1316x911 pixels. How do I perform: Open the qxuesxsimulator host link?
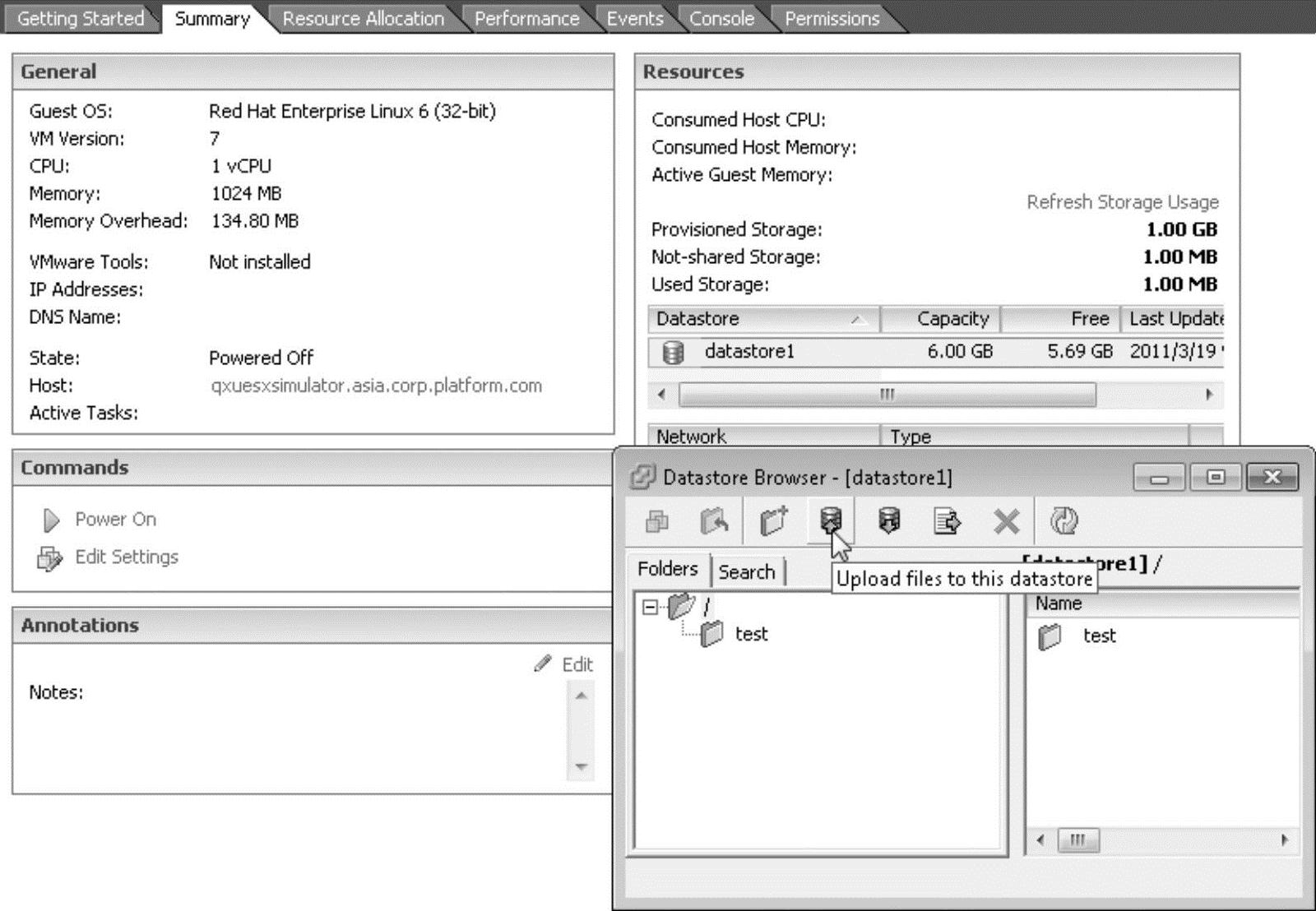(x=376, y=386)
